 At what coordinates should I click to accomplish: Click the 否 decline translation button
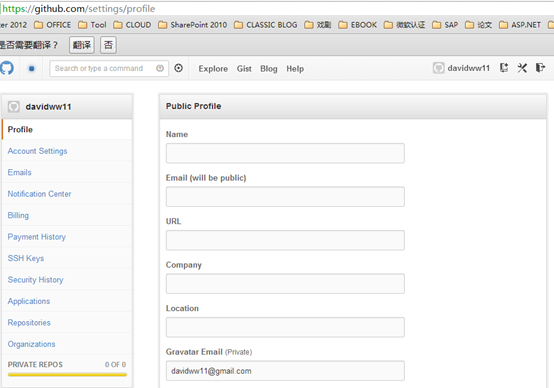coord(108,45)
